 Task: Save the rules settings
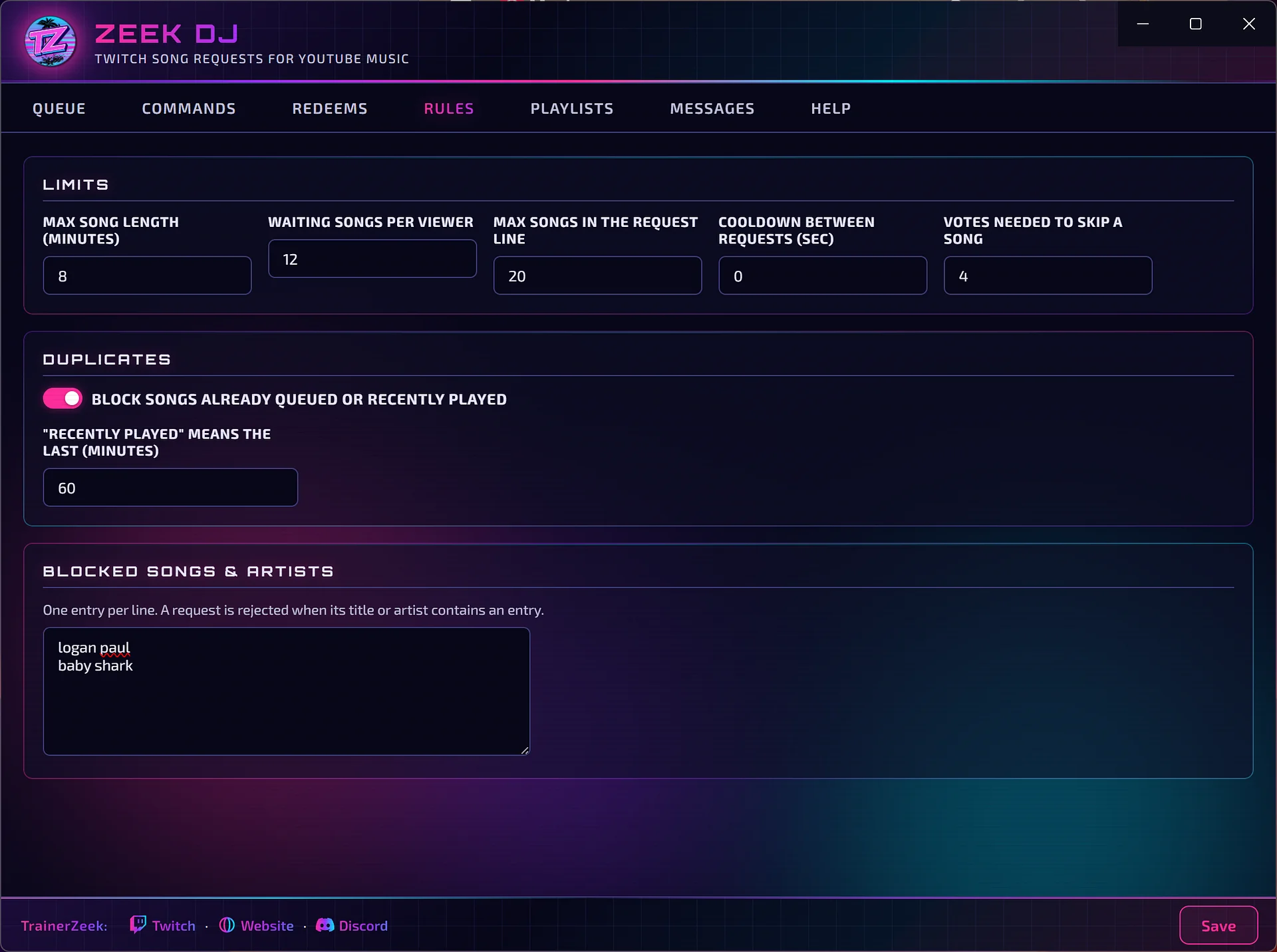coord(1218,925)
